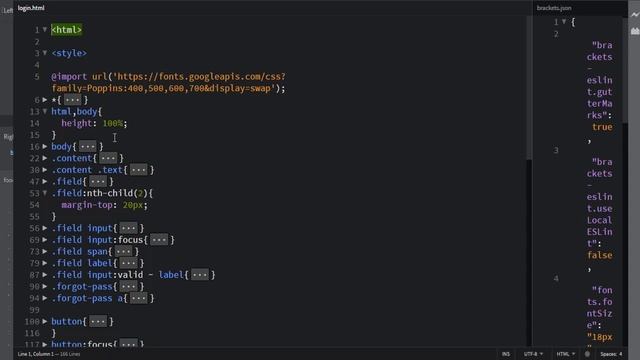The height and width of the screenshot is (360, 640).
Task: Collapse the <html> block on line 1
Action: pyautogui.click(x=45, y=29)
